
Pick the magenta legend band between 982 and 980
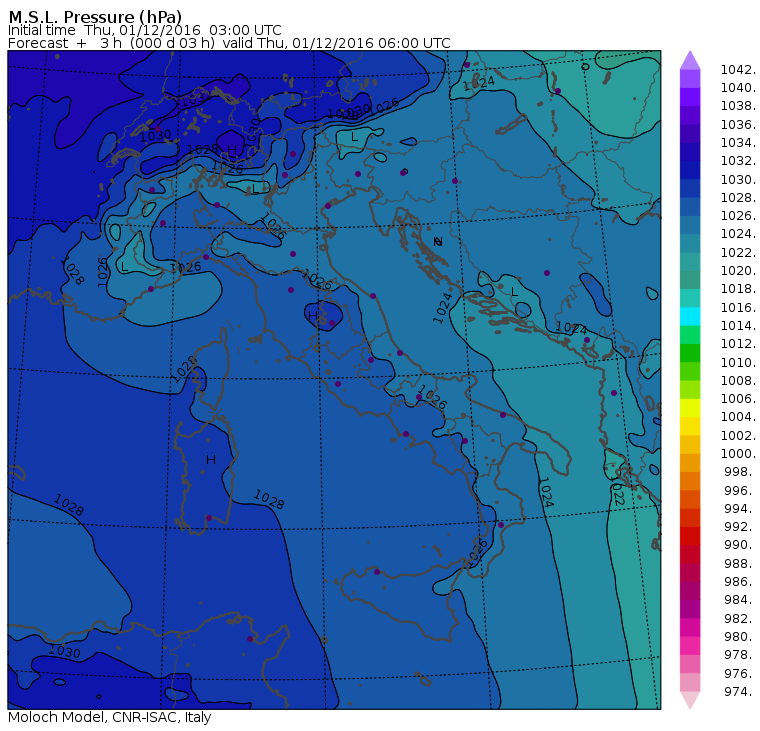tap(690, 627)
